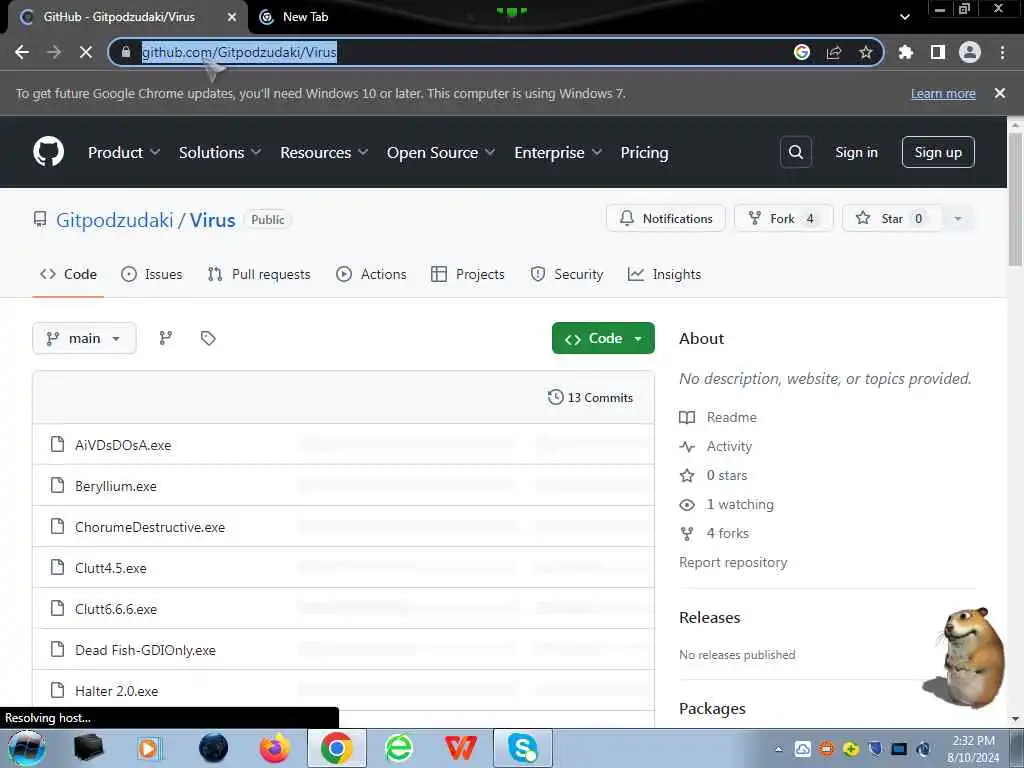Image resolution: width=1024 pixels, height=768 pixels.
Task: Click the page vertical scrollbar thumb
Action: (x=1015, y=199)
